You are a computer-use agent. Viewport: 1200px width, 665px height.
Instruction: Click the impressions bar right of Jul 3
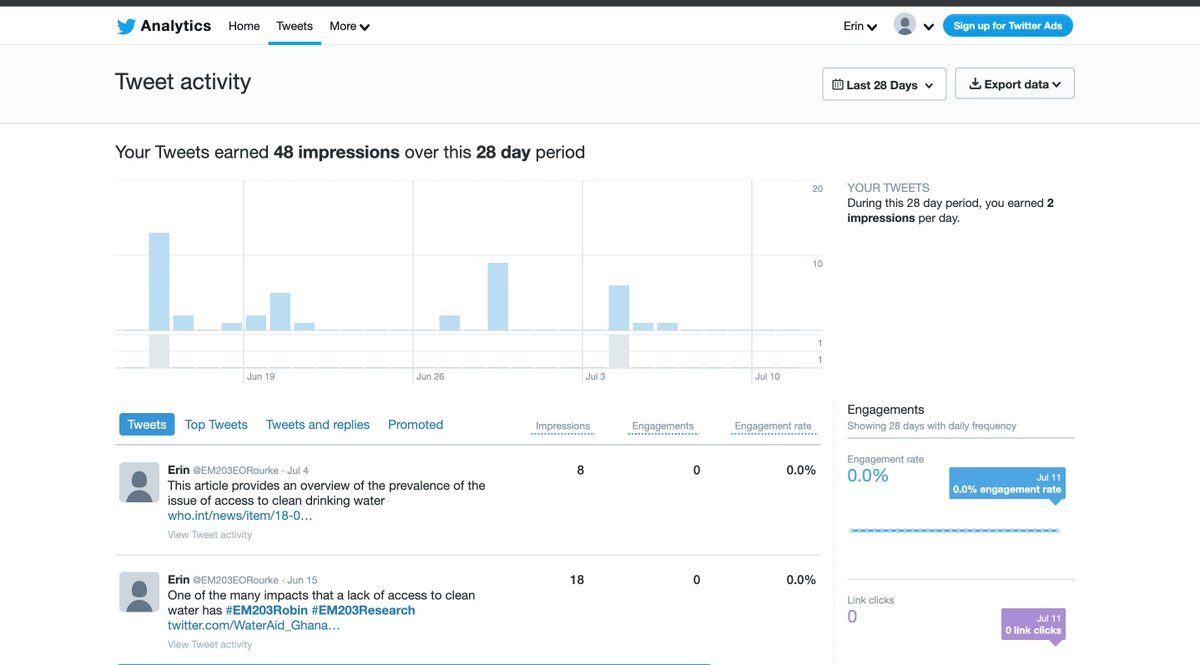(619, 308)
